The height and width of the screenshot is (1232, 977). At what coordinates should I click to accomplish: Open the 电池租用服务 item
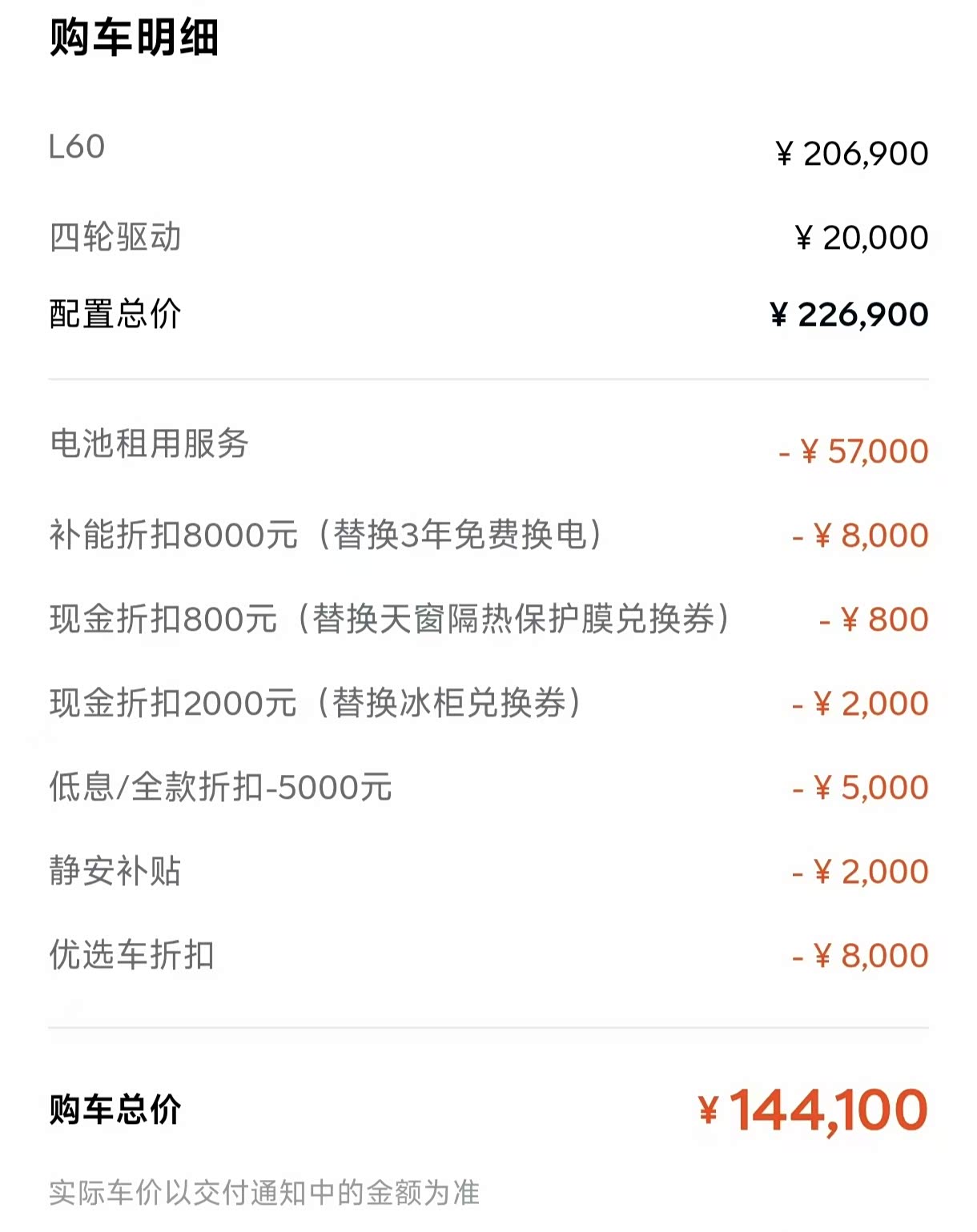pos(149,443)
